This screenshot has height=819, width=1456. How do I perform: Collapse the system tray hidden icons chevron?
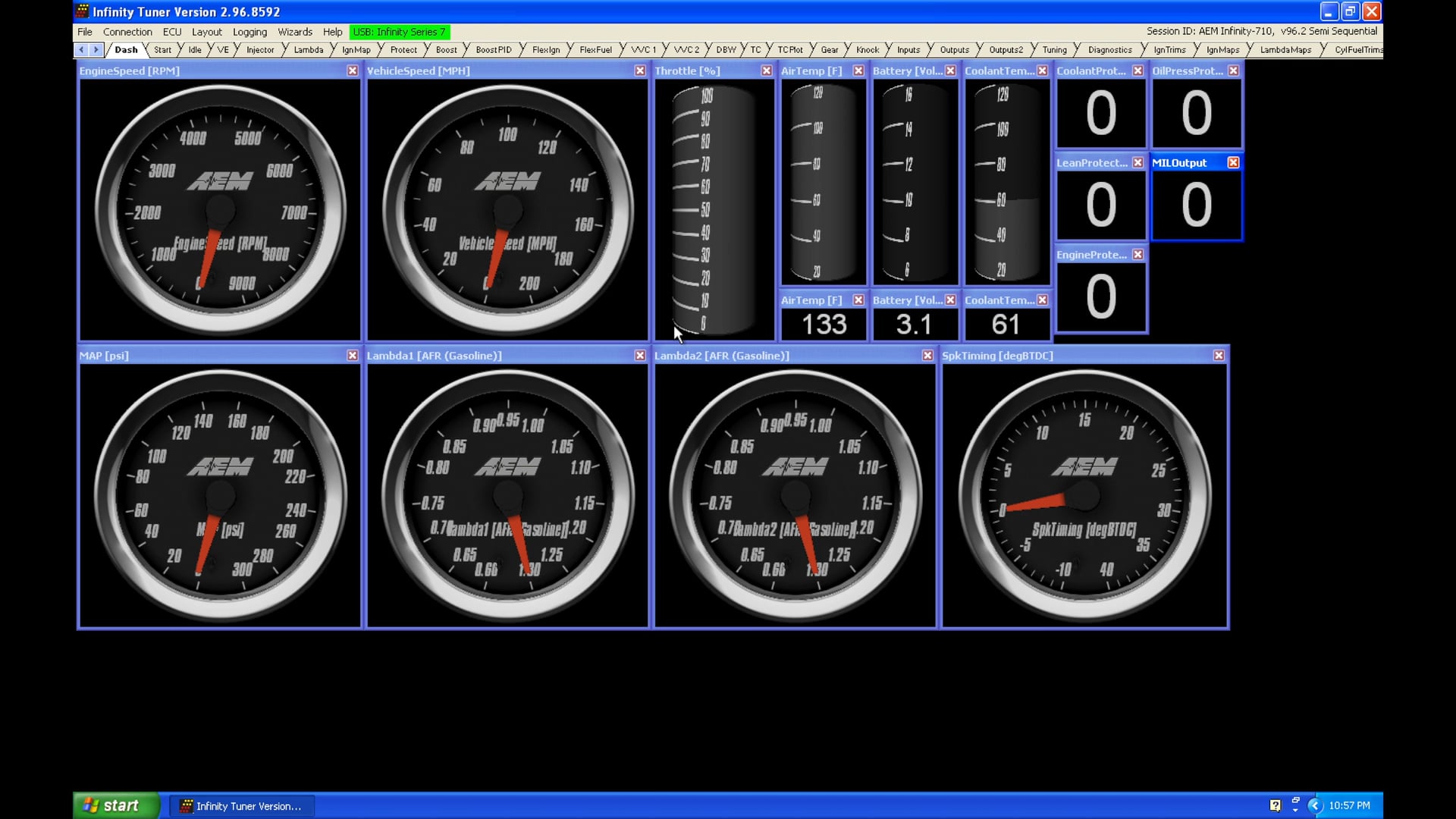[x=1295, y=805]
